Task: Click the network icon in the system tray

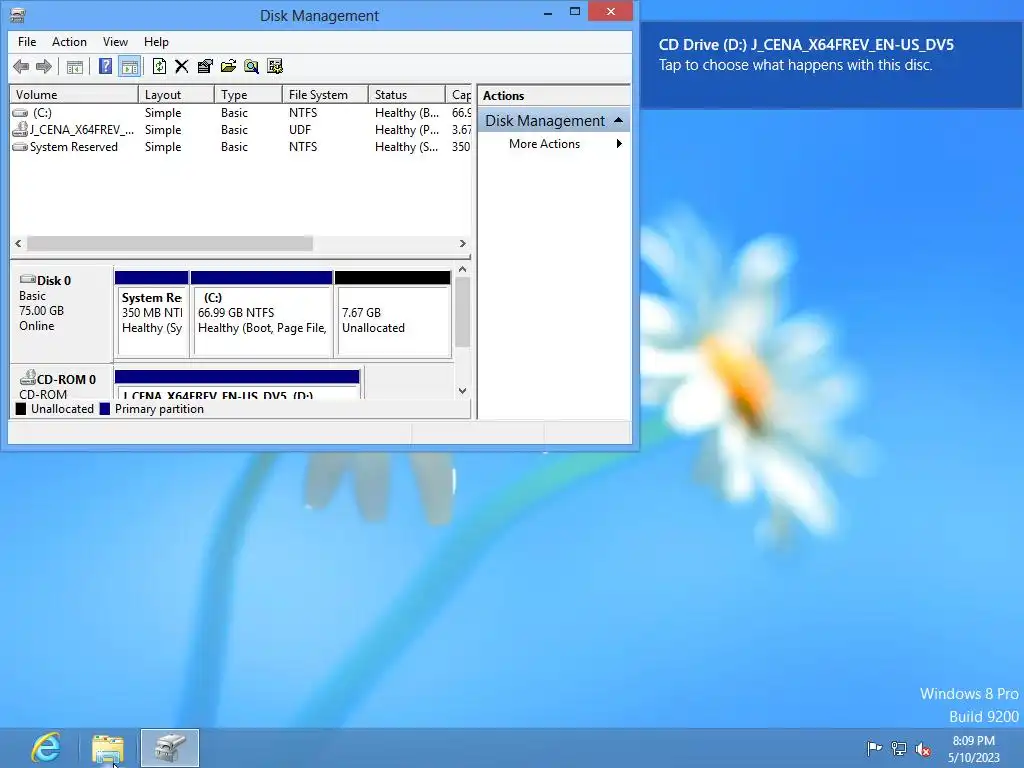Action: [x=899, y=748]
